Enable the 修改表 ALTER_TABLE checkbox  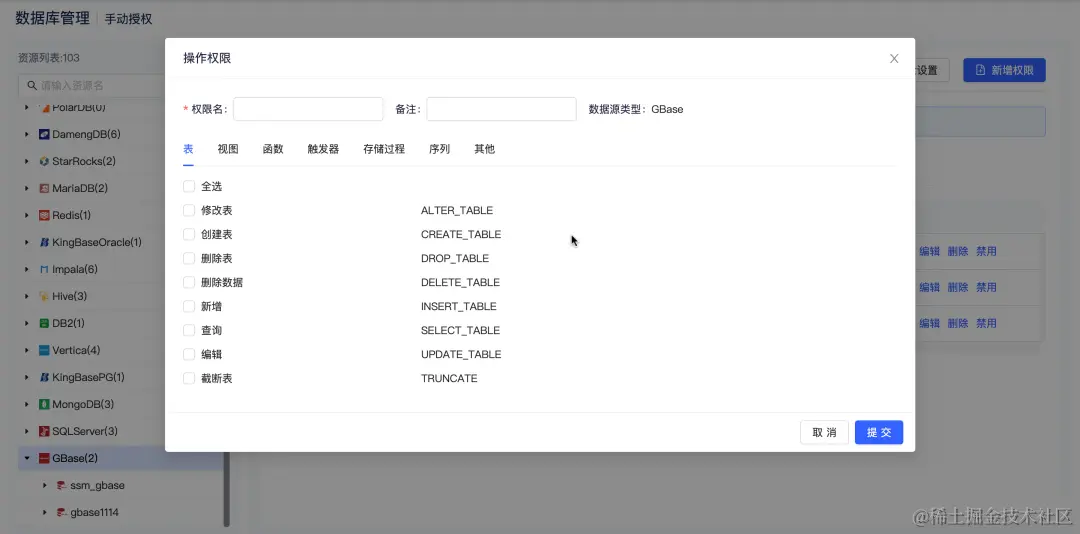pos(189,210)
